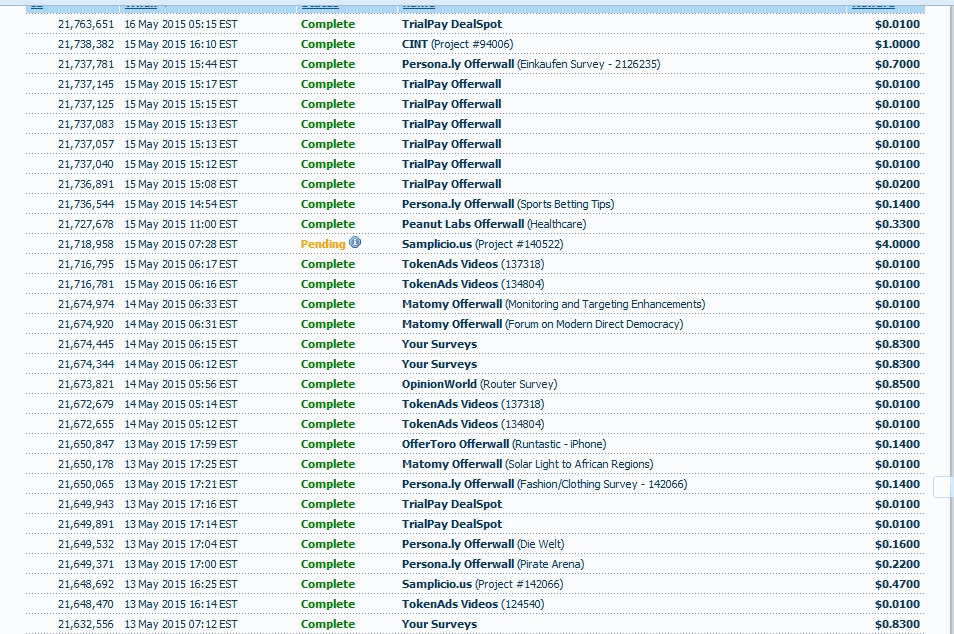
Task: Click Persona.ly Offerwall (Pirate Arena)
Action: 493,565
